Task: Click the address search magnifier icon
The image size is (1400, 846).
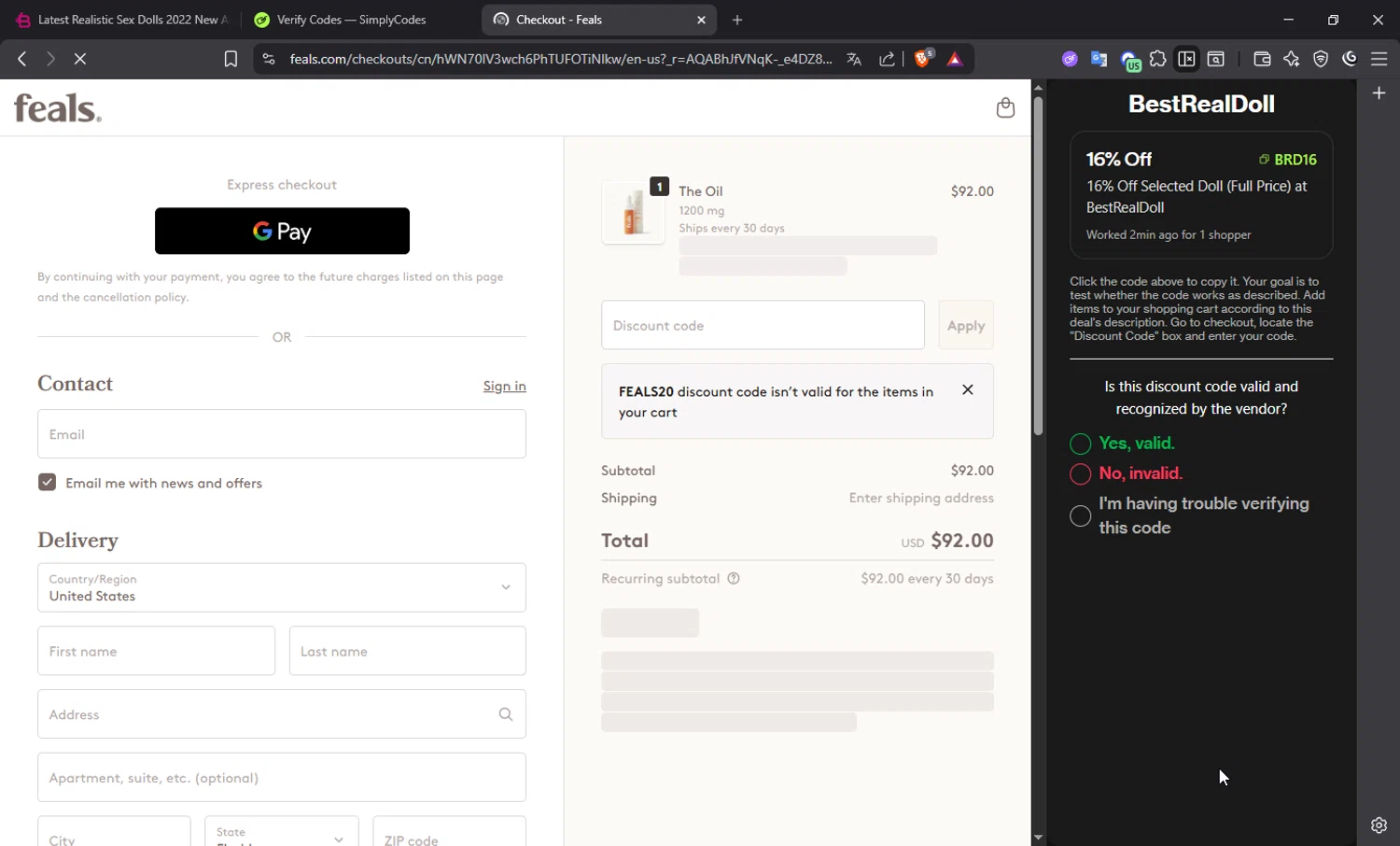Action: point(506,714)
